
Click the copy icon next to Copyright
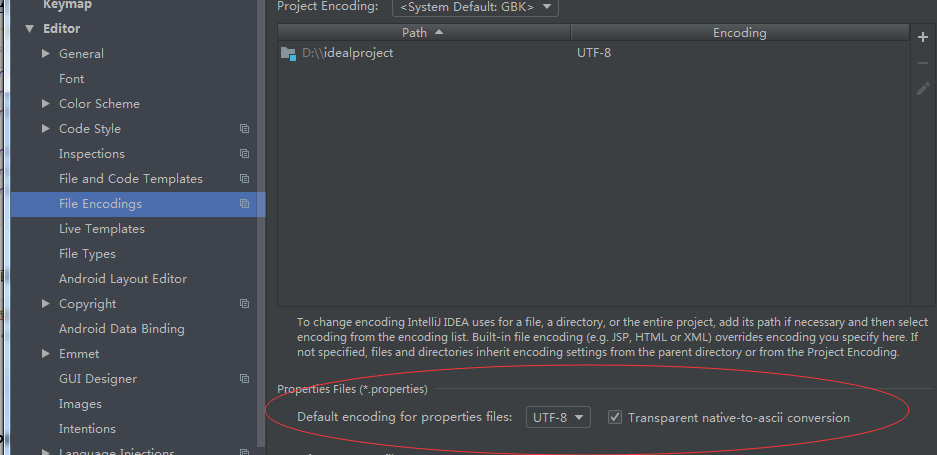click(x=244, y=304)
